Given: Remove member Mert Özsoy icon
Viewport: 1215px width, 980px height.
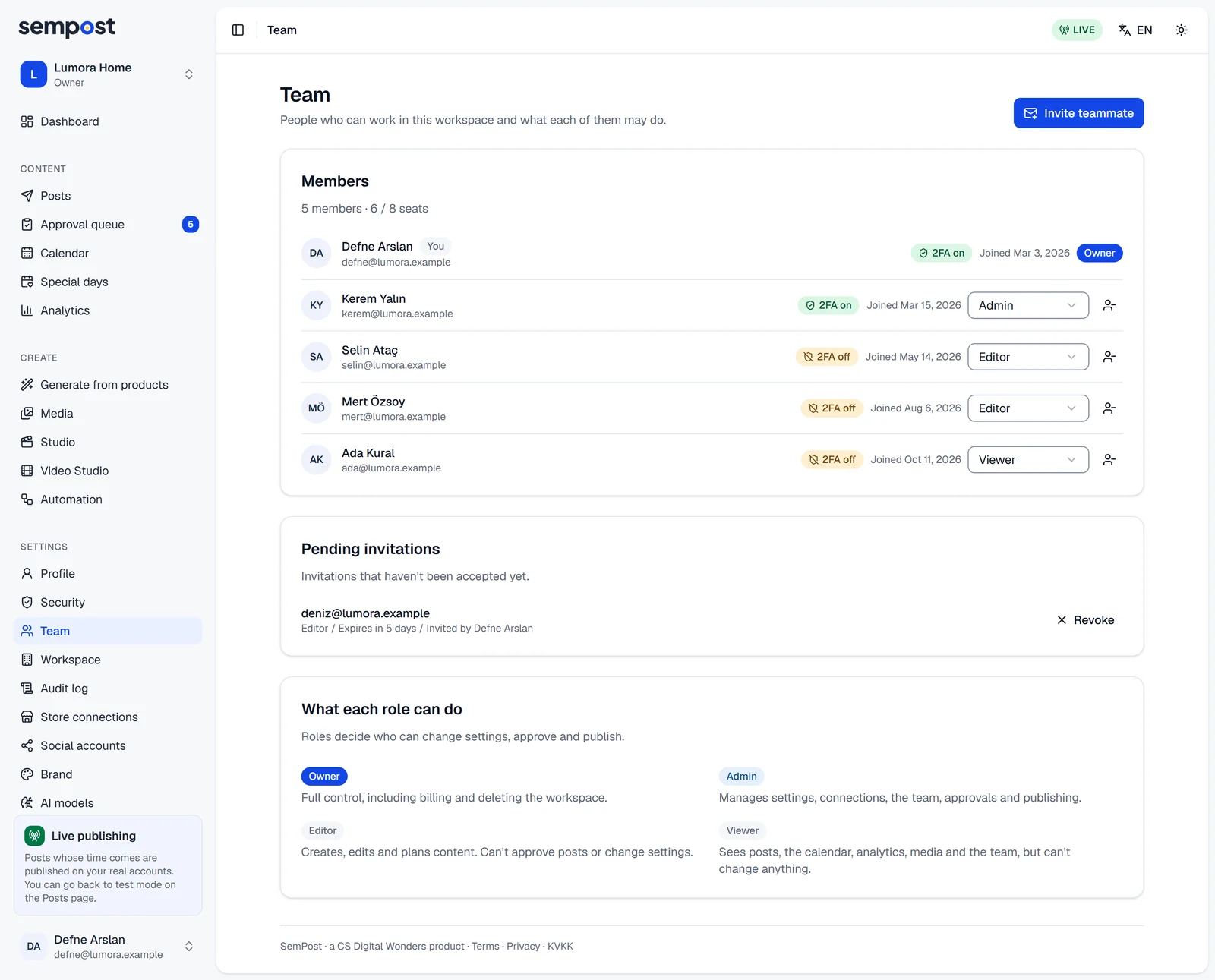Looking at the screenshot, I should pos(1109,408).
